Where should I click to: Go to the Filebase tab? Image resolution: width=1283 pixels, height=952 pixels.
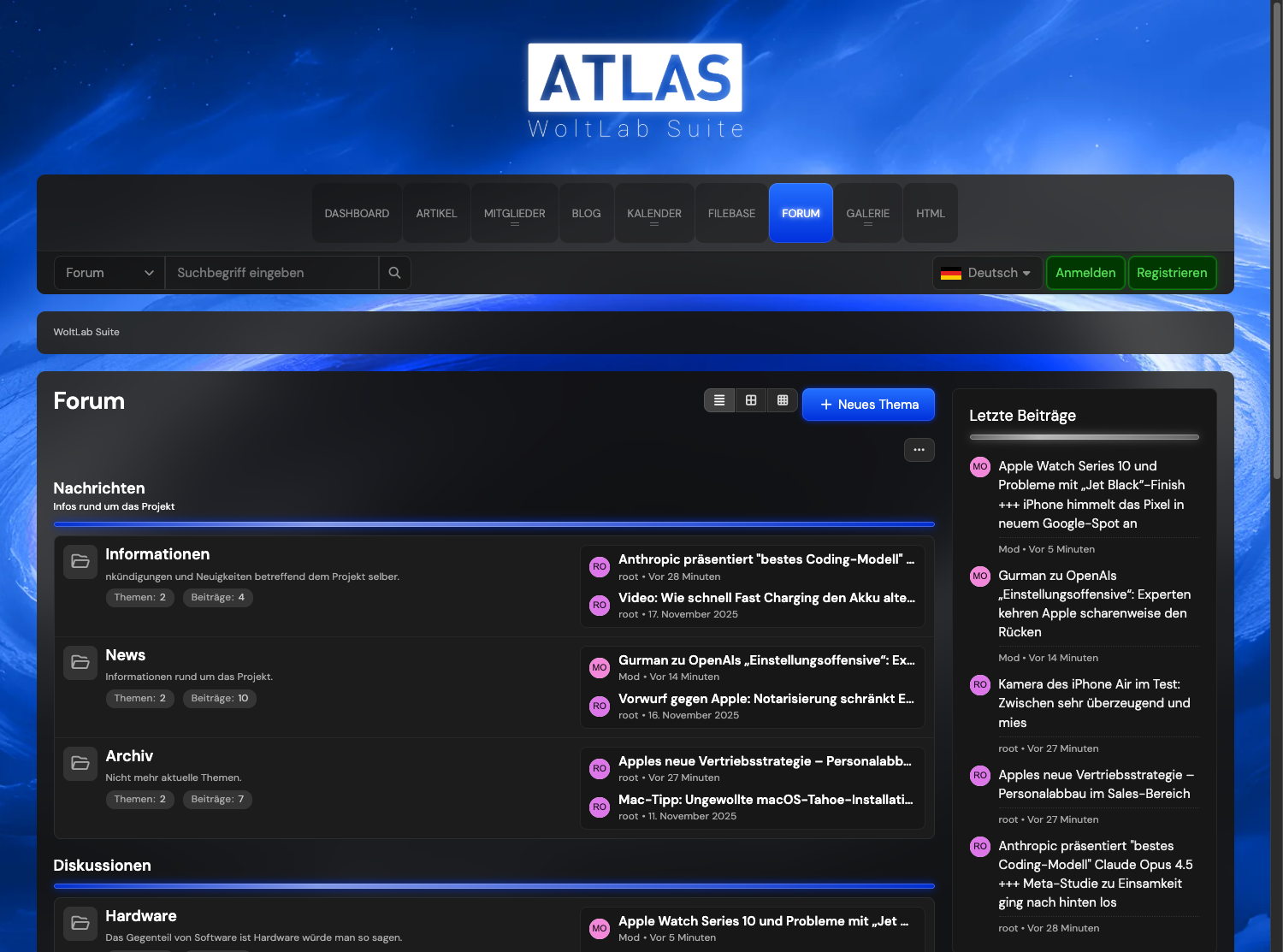click(731, 214)
